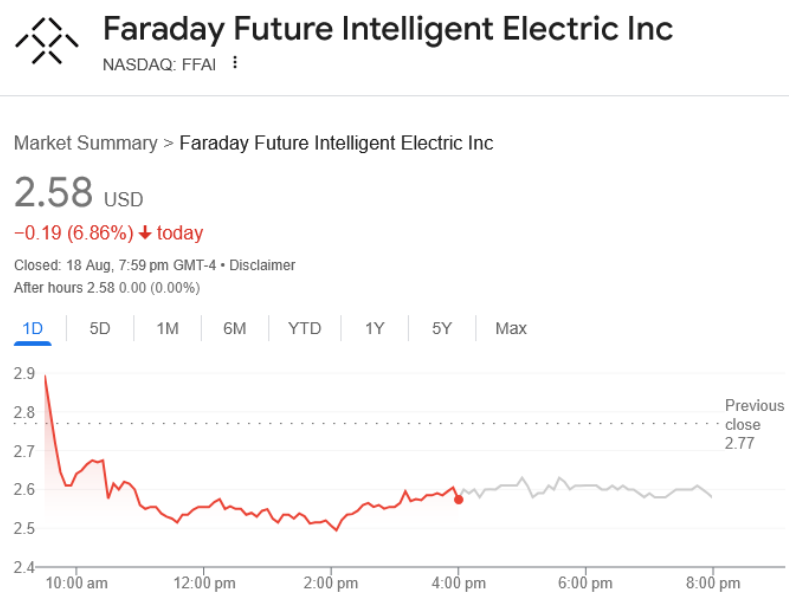Select the 6M range tab
The image size is (789, 597).
pyautogui.click(x=234, y=328)
